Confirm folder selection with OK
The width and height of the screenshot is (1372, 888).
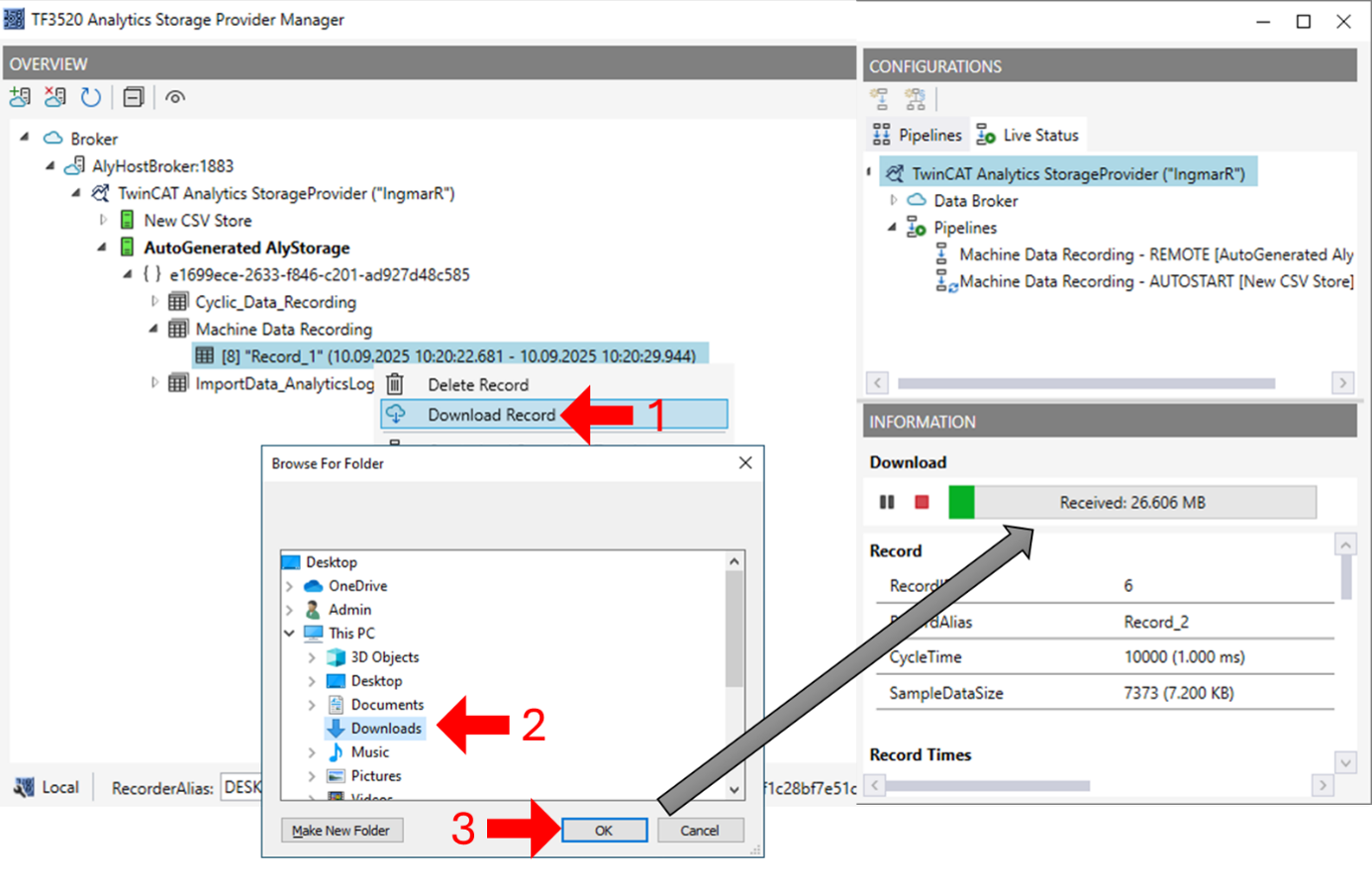[x=604, y=831]
